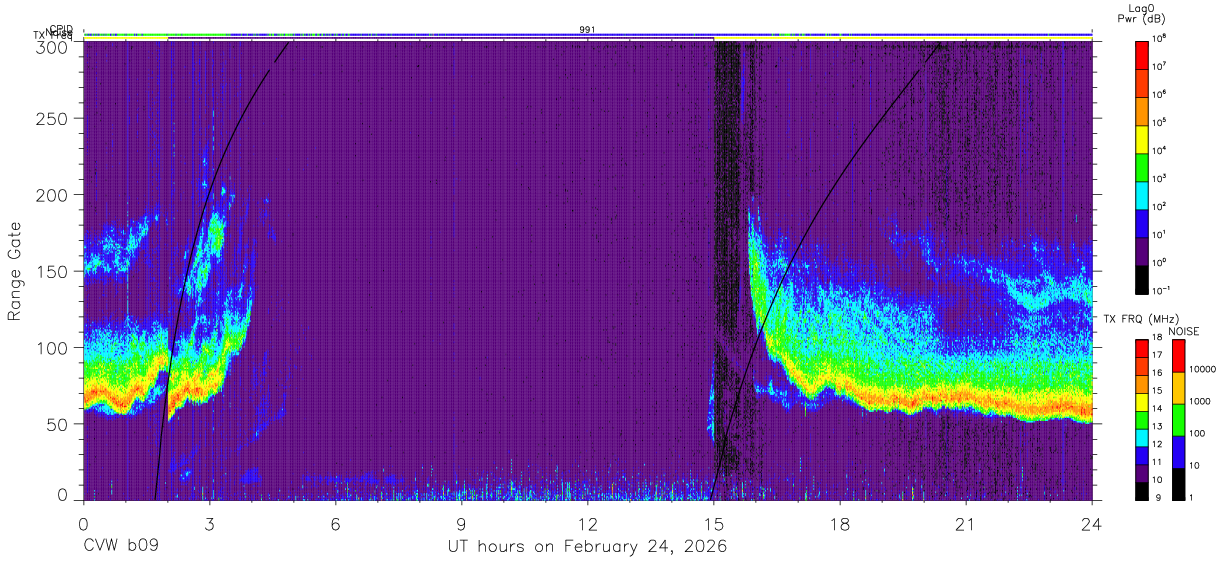Click the x-axis tick label '12'

587,524
